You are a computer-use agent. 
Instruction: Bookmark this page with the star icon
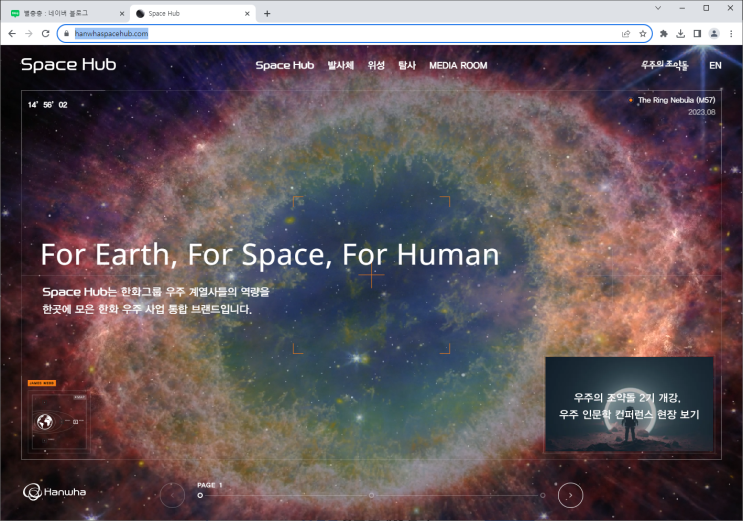tap(643, 34)
